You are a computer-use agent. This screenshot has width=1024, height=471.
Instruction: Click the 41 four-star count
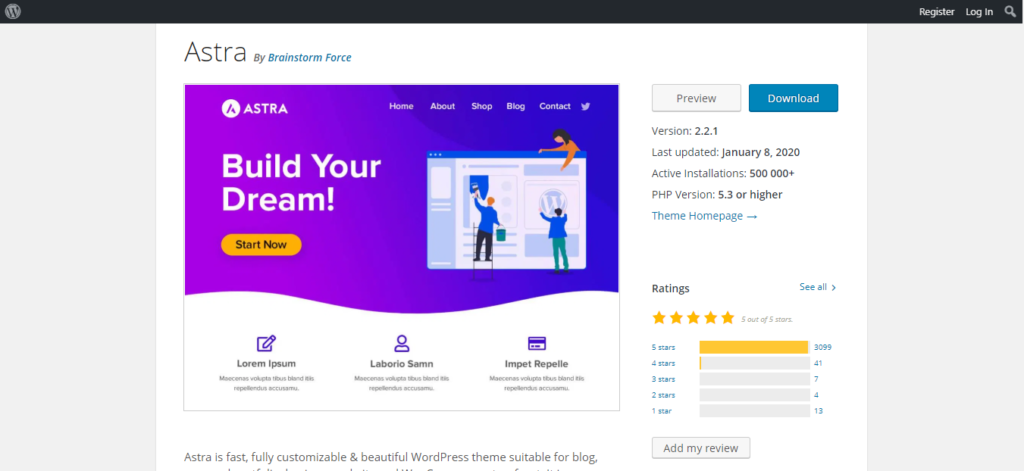point(818,363)
